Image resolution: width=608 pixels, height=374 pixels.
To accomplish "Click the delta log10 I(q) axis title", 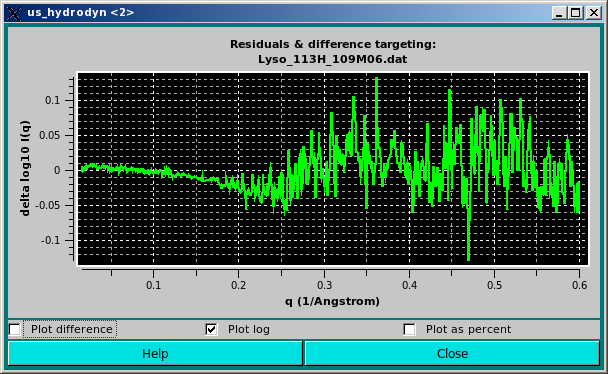I will [x=25, y=168].
